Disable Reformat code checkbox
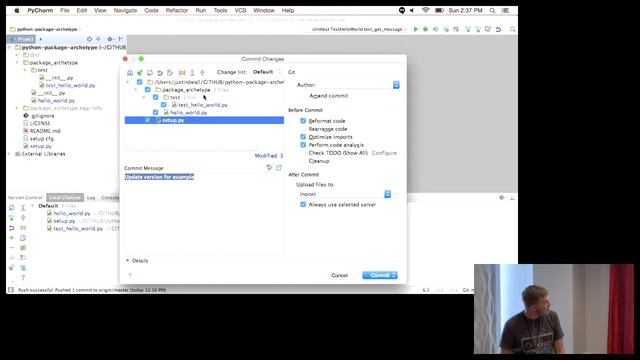Screen dimensions: 640x360 pos(303,121)
